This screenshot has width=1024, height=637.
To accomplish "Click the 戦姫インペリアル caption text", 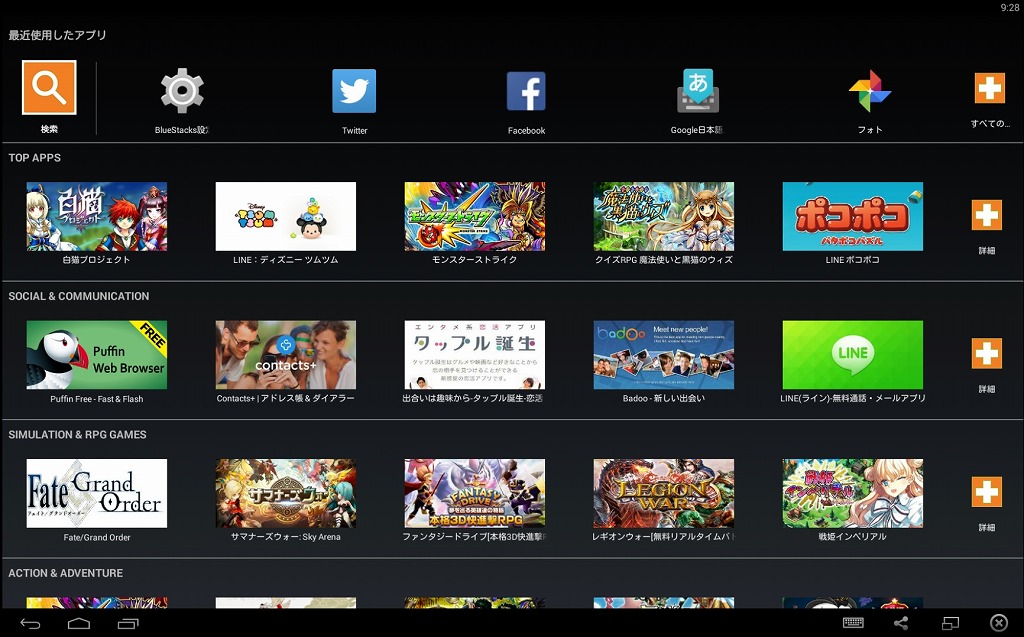I will click(x=852, y=536).
